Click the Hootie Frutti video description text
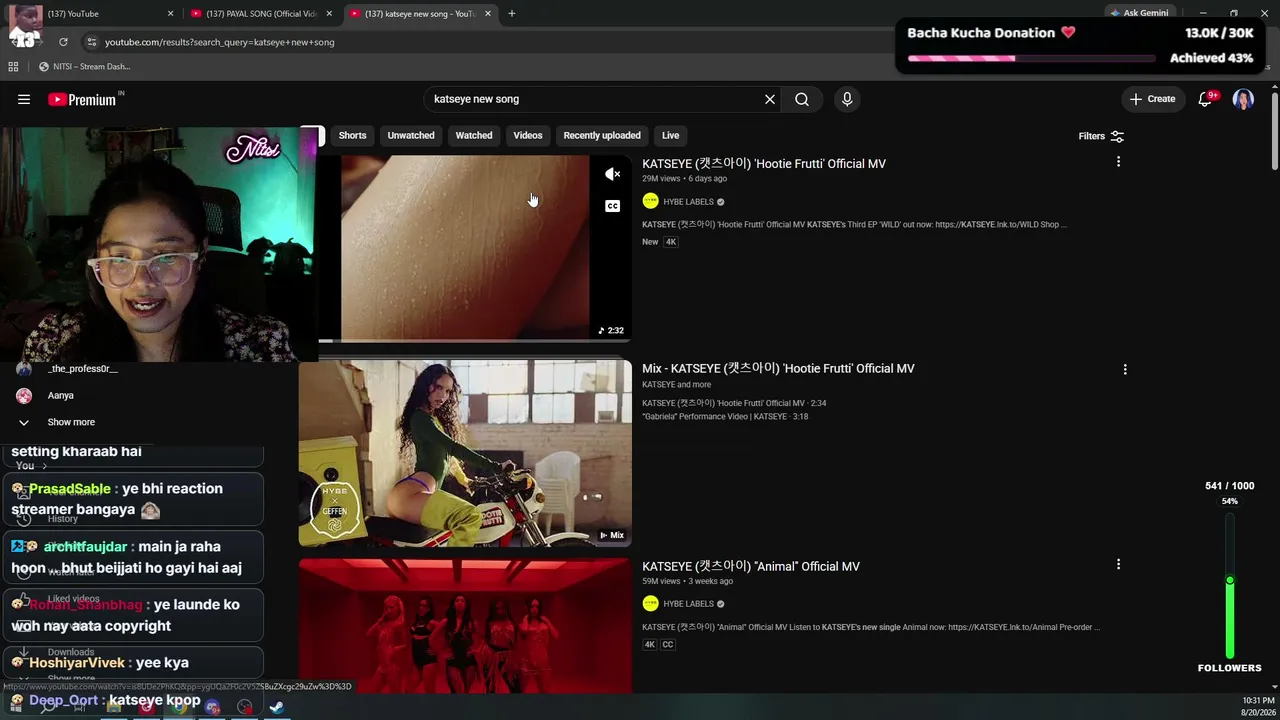1280x720 pixels. [x=855, y=225]
